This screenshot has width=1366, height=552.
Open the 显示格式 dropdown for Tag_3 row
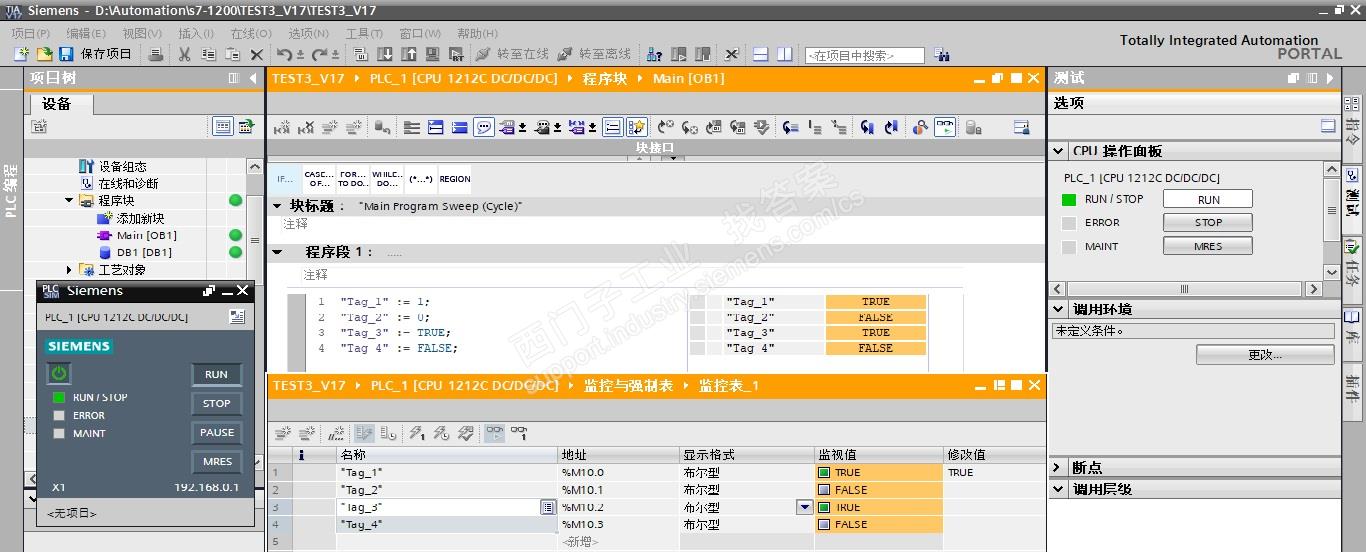(x=804, y=508)
